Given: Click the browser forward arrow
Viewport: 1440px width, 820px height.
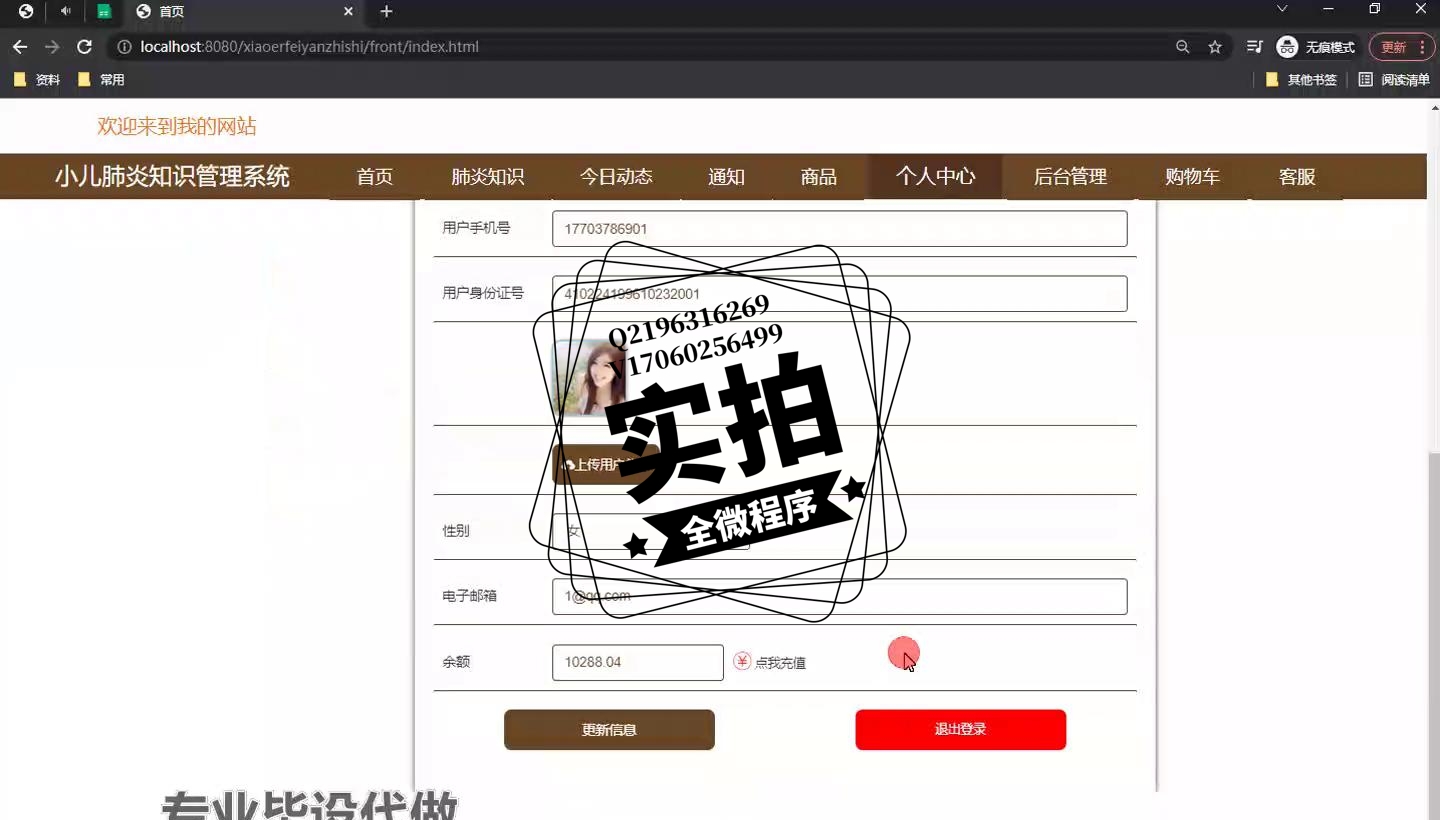Looking at the screenshot, I should pyautogui.click(x=52, y=47).
